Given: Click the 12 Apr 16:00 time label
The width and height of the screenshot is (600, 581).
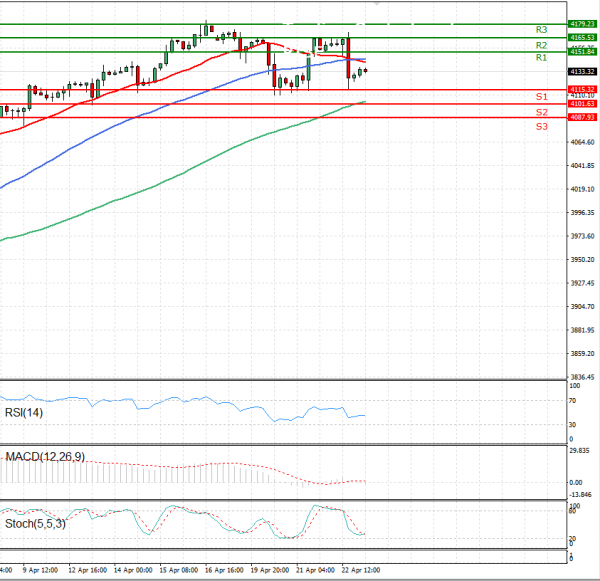Looking at the screenshot, I should 88,570.
